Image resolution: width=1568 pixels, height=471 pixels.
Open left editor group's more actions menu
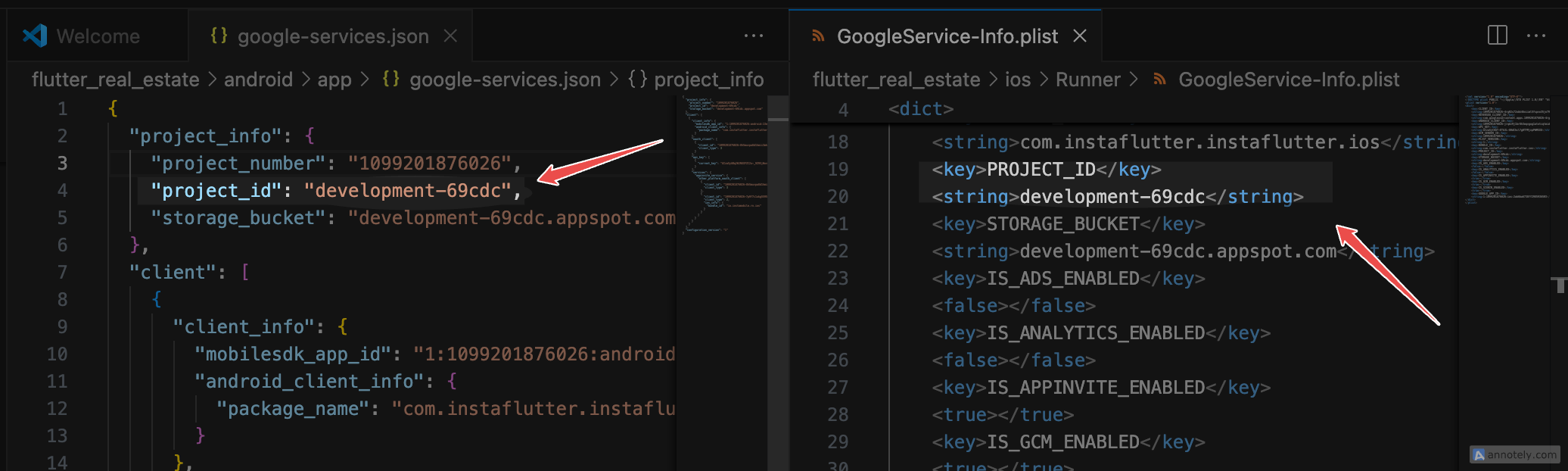click(753, 36)
